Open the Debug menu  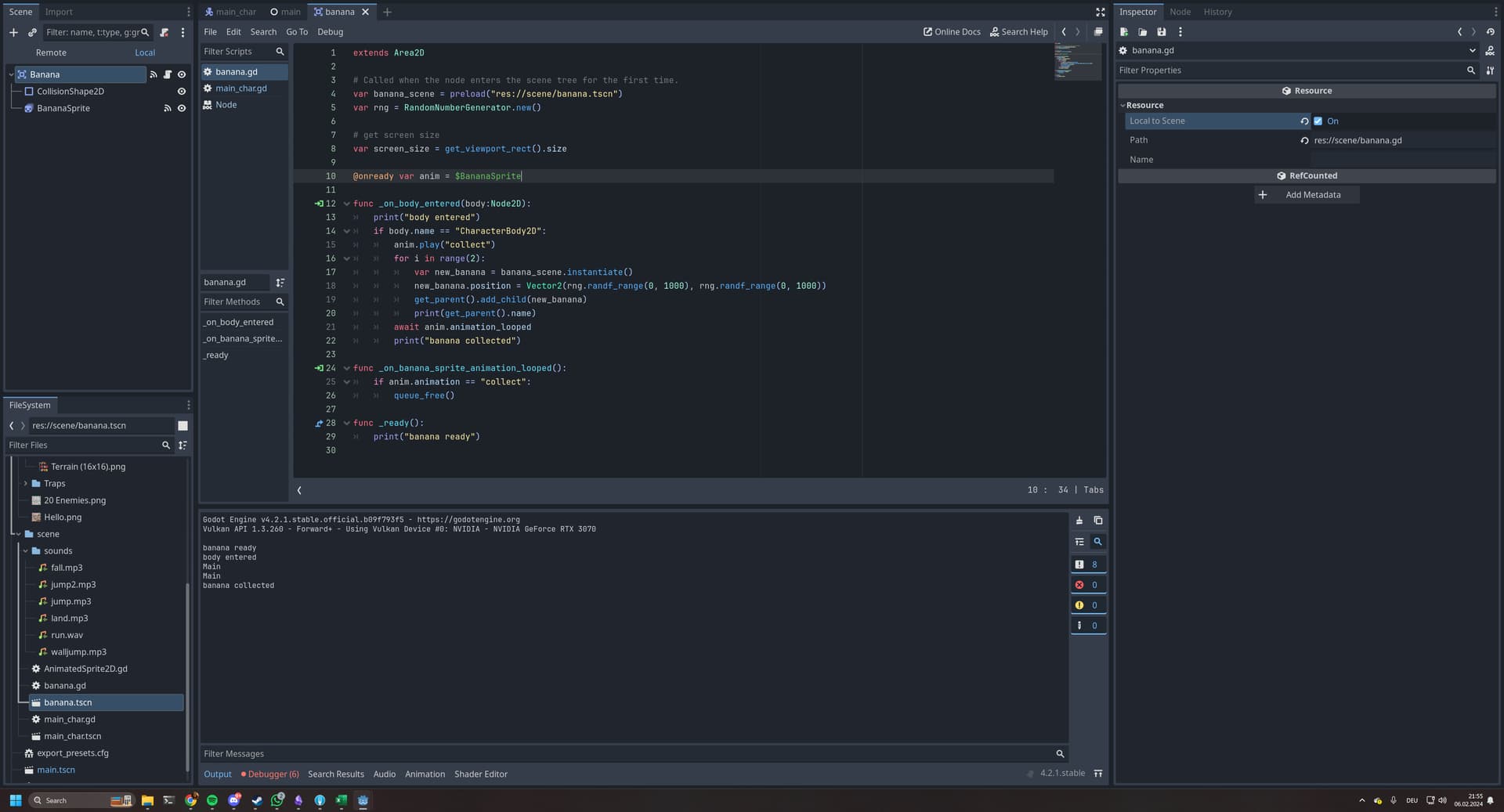click(330, 32)
